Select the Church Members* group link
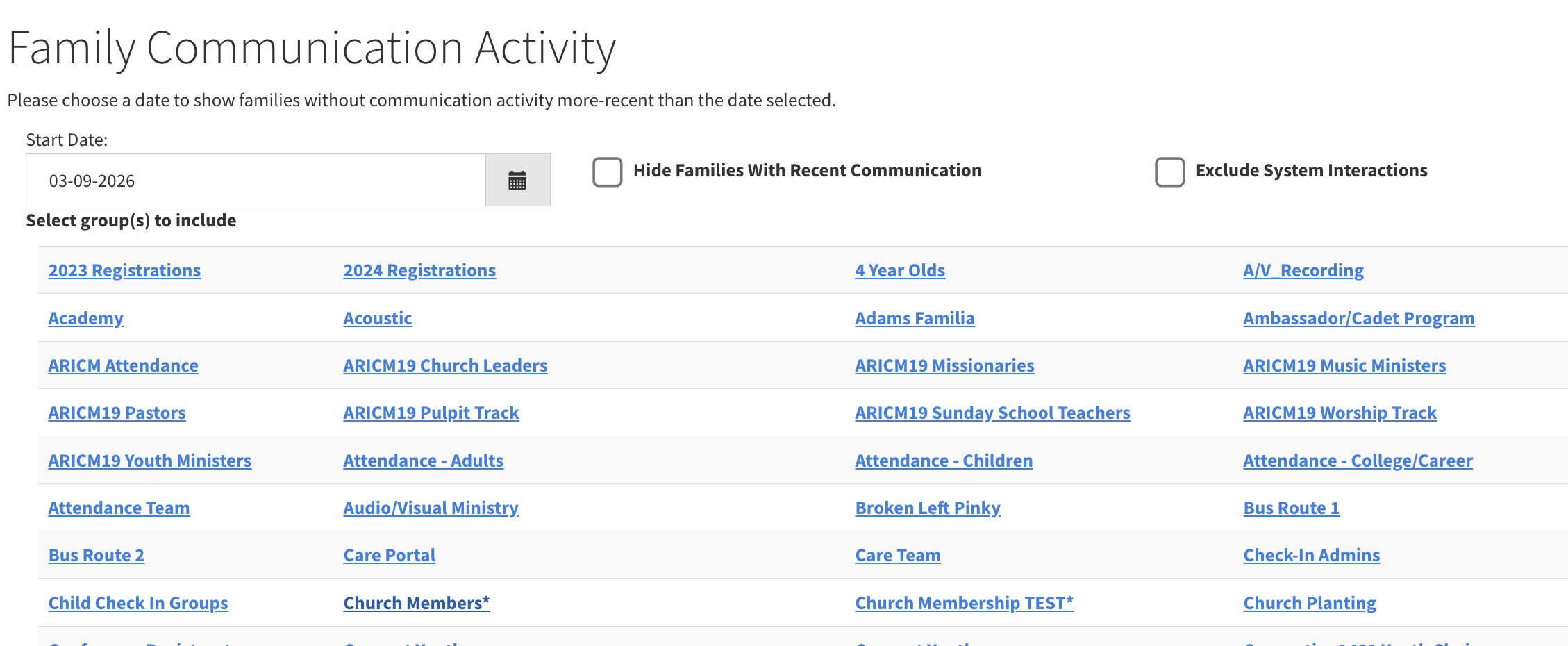 tap(417, 604)
